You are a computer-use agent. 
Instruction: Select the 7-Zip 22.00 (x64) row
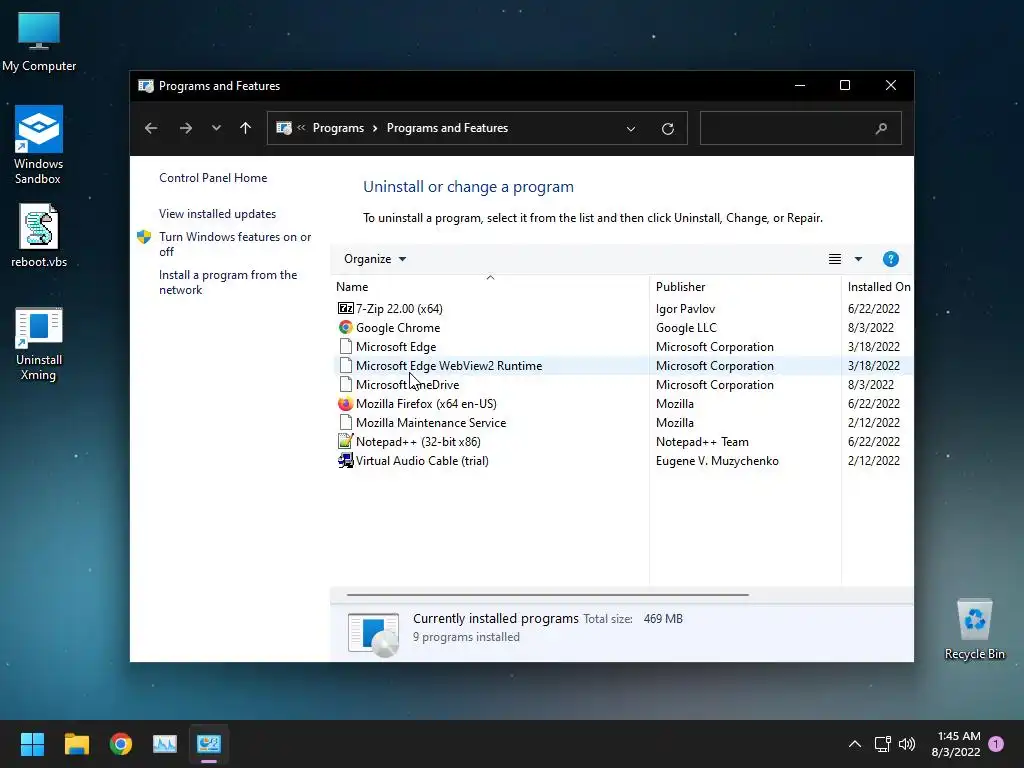click(624, 308)
